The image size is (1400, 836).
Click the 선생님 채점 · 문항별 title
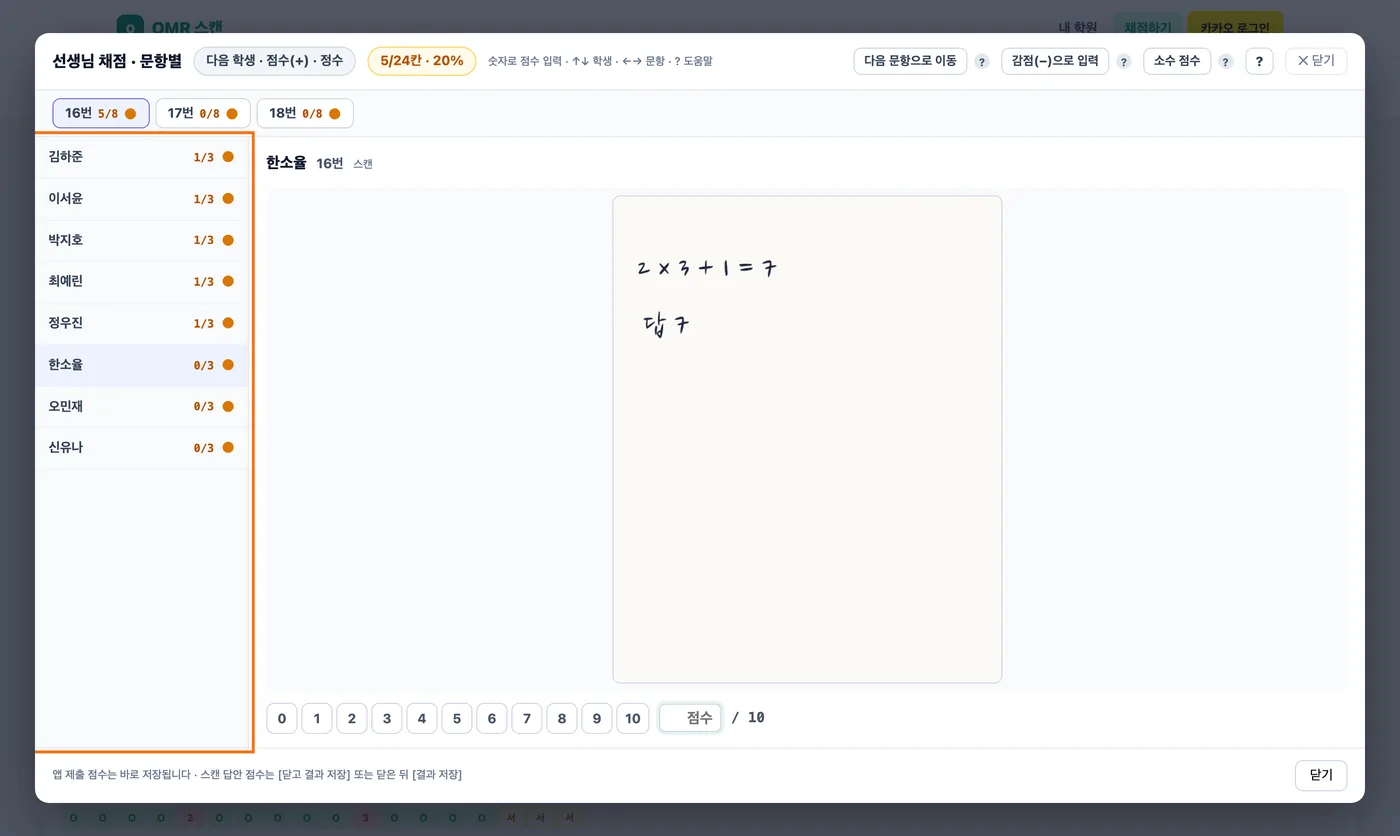tap(117, 61)
